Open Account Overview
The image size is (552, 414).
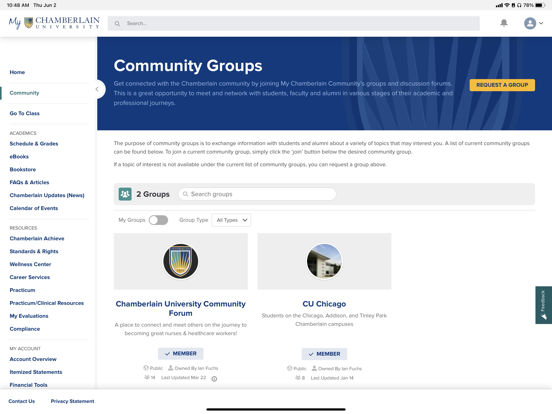point(33,359)
